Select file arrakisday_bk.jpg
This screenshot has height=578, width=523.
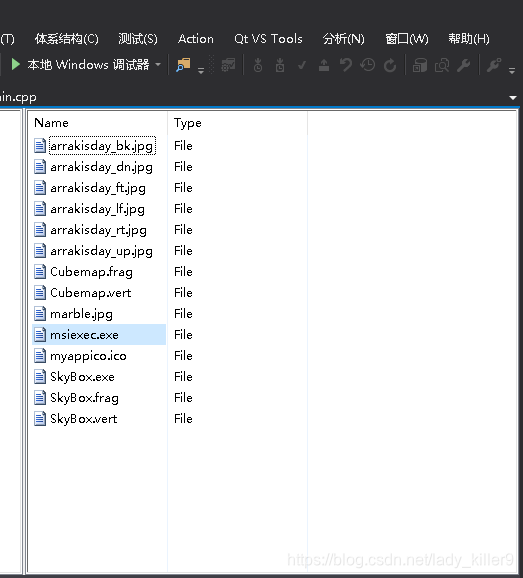(102, 146)
